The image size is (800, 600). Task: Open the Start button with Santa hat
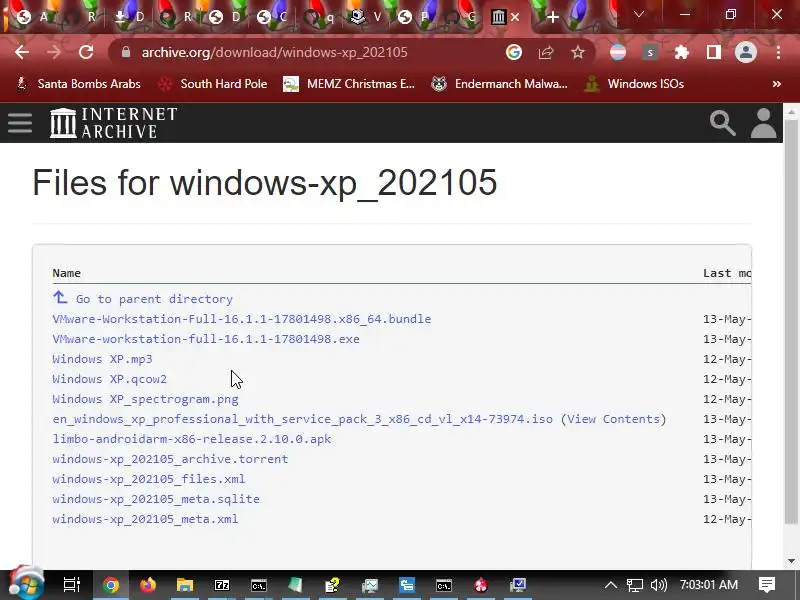click(25, 583)
